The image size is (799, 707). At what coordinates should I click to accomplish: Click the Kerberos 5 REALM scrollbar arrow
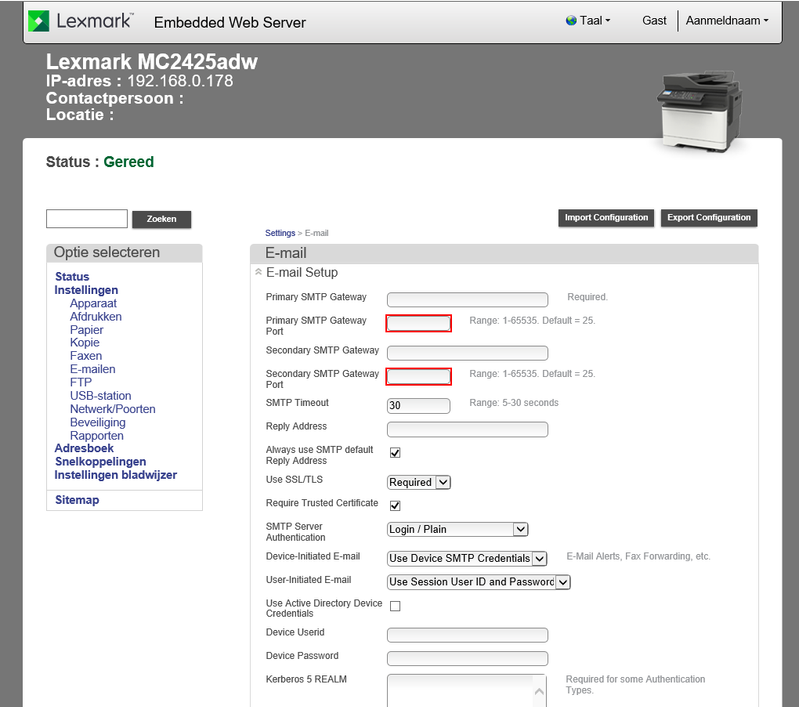pyautogui.click(x=540, y=691)
